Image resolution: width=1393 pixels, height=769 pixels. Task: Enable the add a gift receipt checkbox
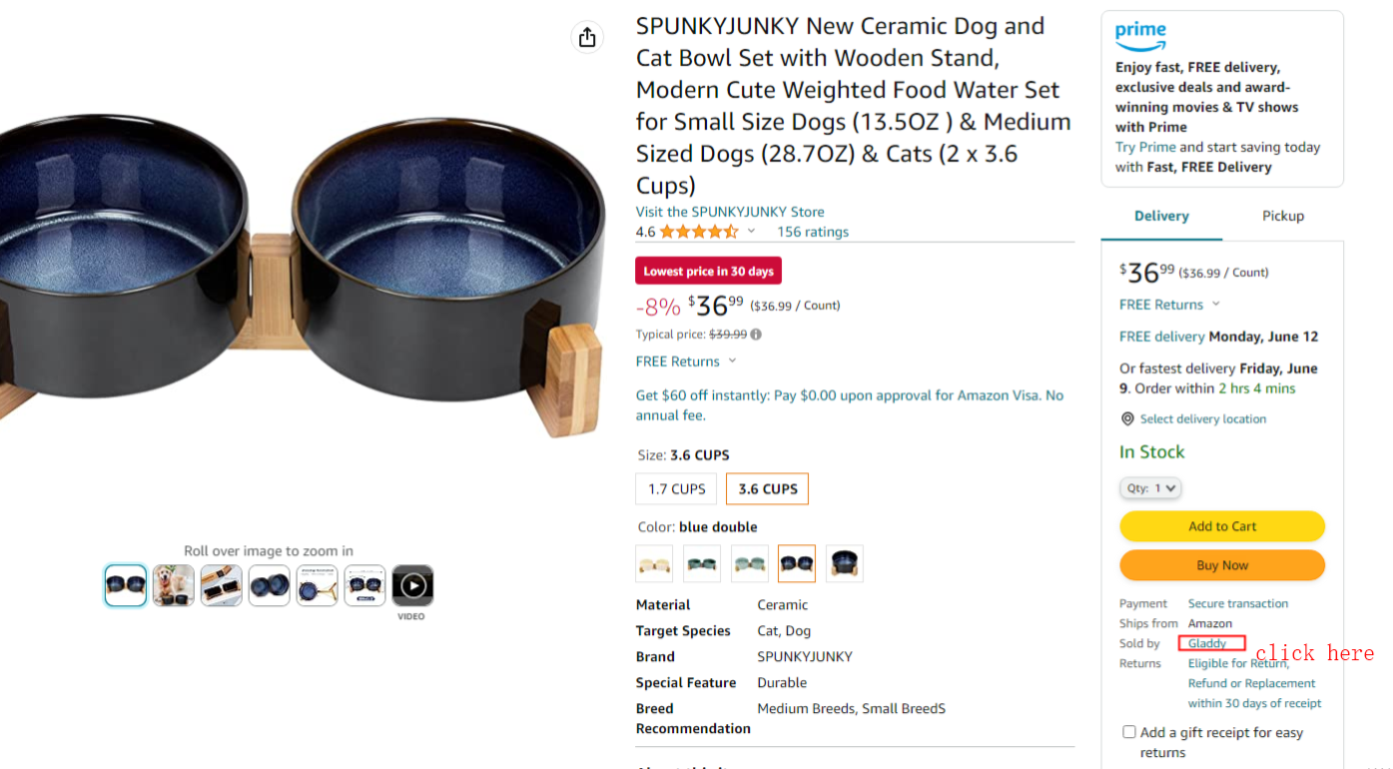(1129, 732)
